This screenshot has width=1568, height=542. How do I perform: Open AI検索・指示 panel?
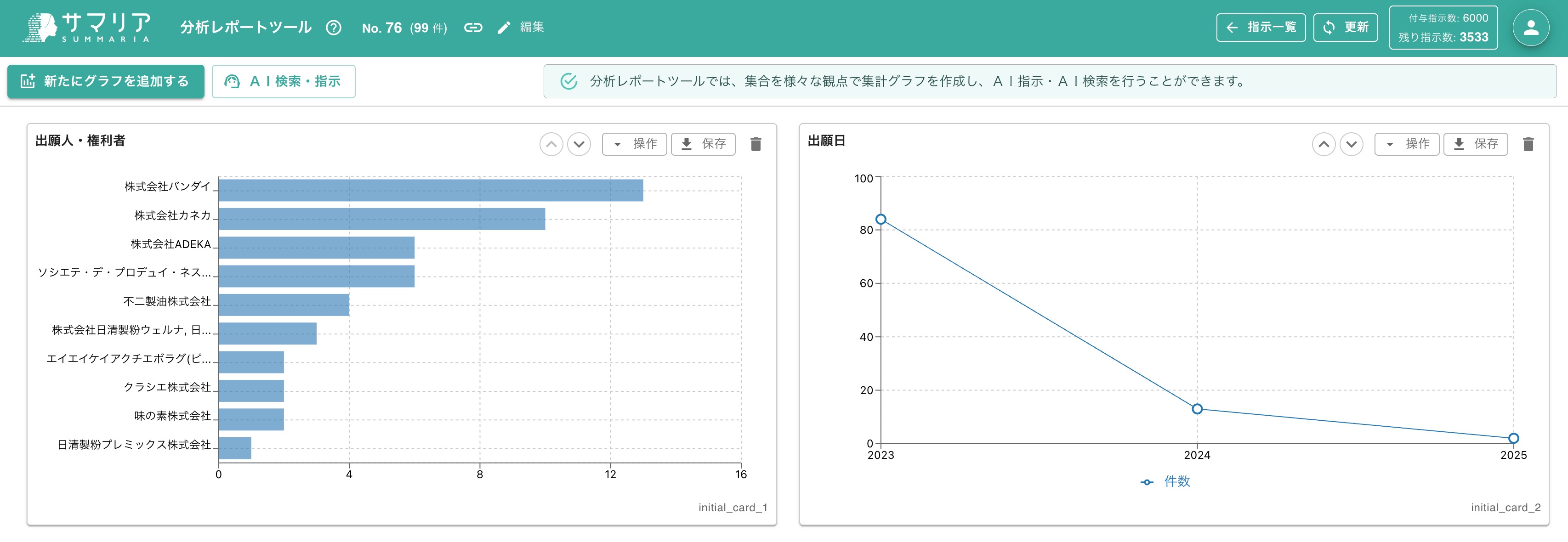pos(284,81)
